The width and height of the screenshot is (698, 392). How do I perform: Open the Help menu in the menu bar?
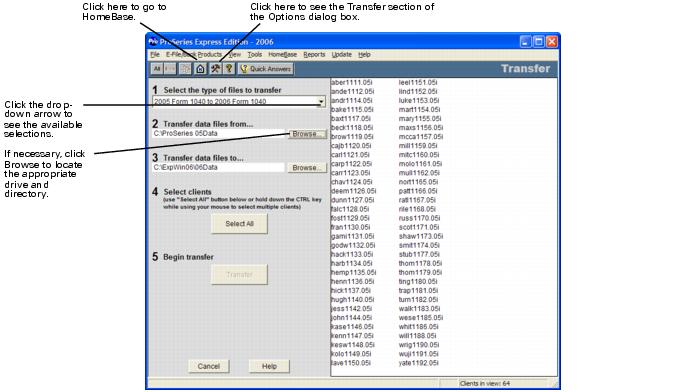[x=364, y=54]
